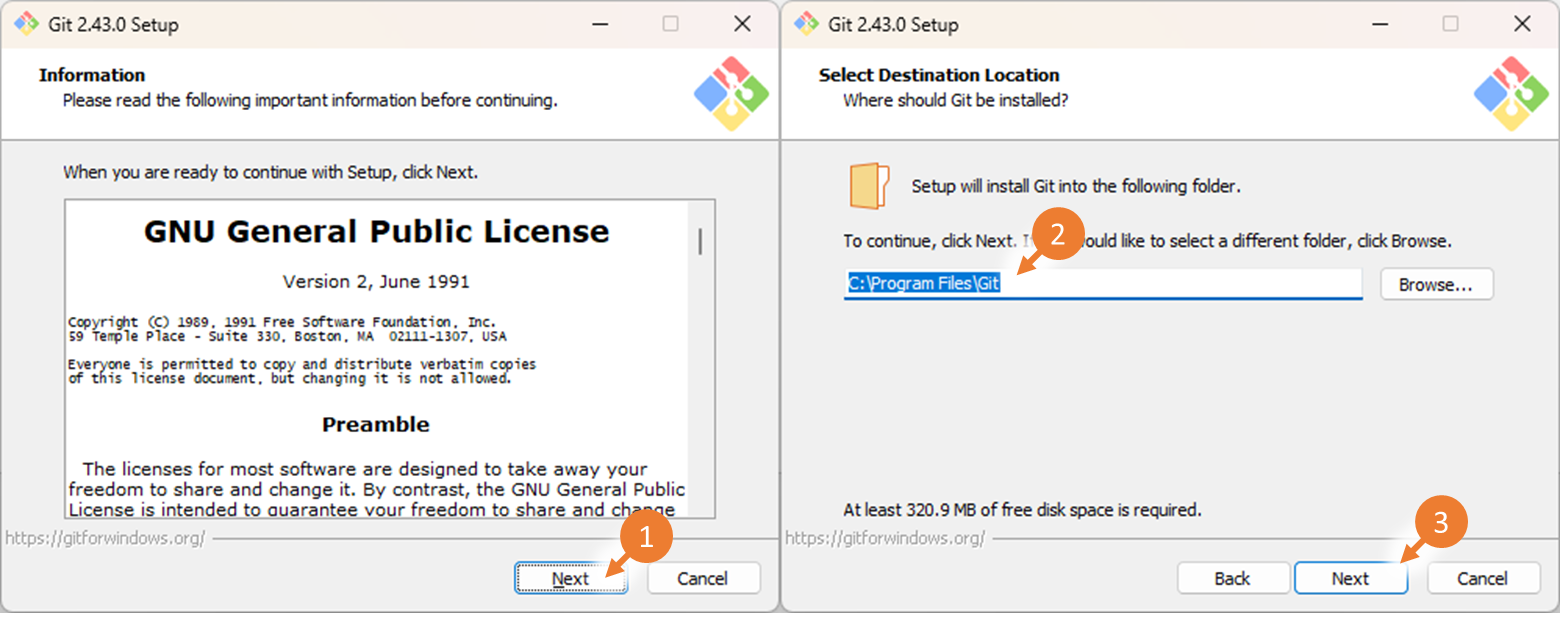Click the 'Version 2, June 1991' text
Viewport: 1560px width, 630px height.
pos(376,281)
